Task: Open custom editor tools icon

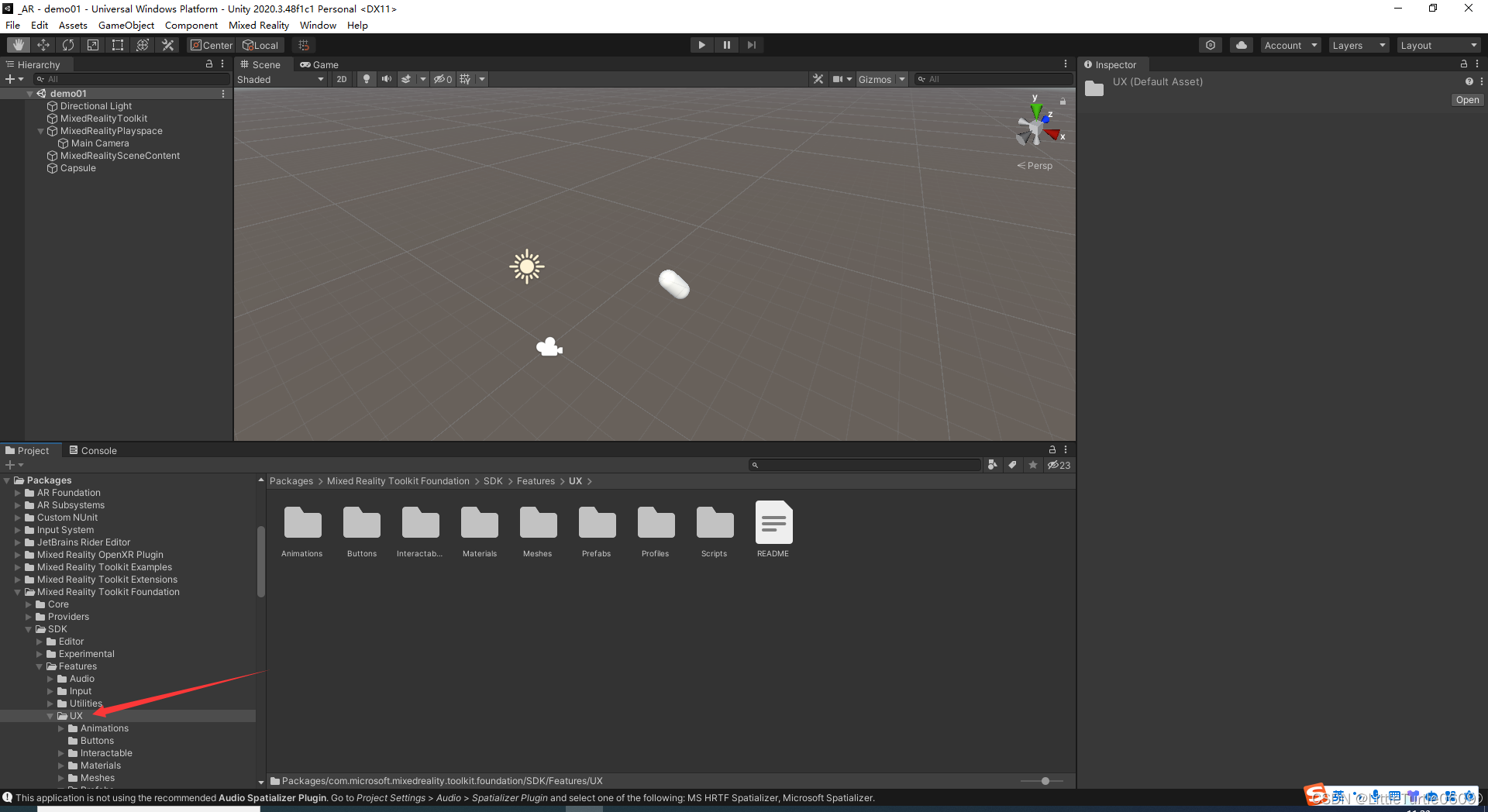Action: coord(167,45)
